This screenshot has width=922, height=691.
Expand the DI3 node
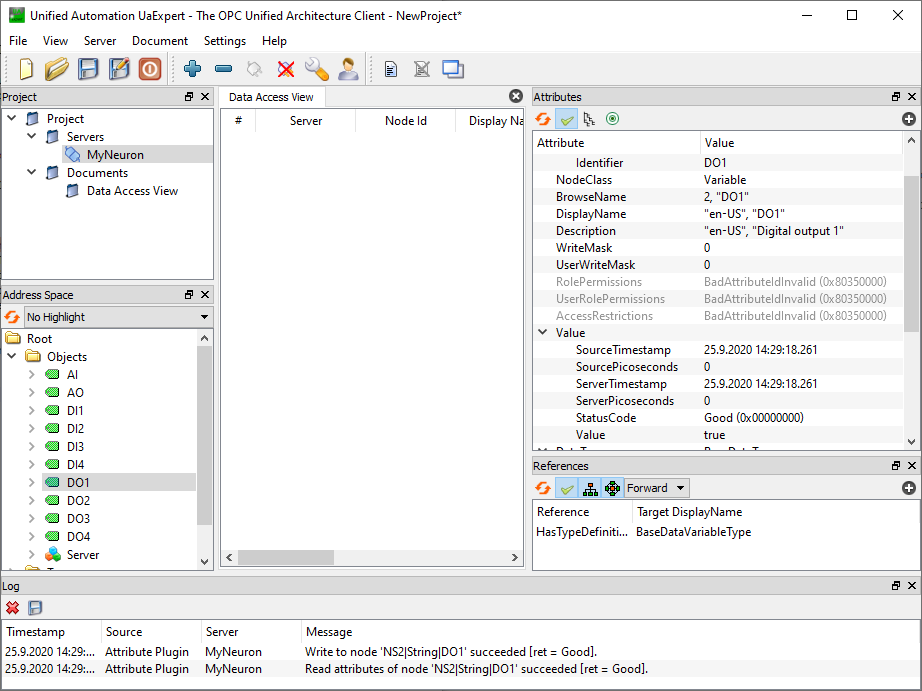coord(32,446)
